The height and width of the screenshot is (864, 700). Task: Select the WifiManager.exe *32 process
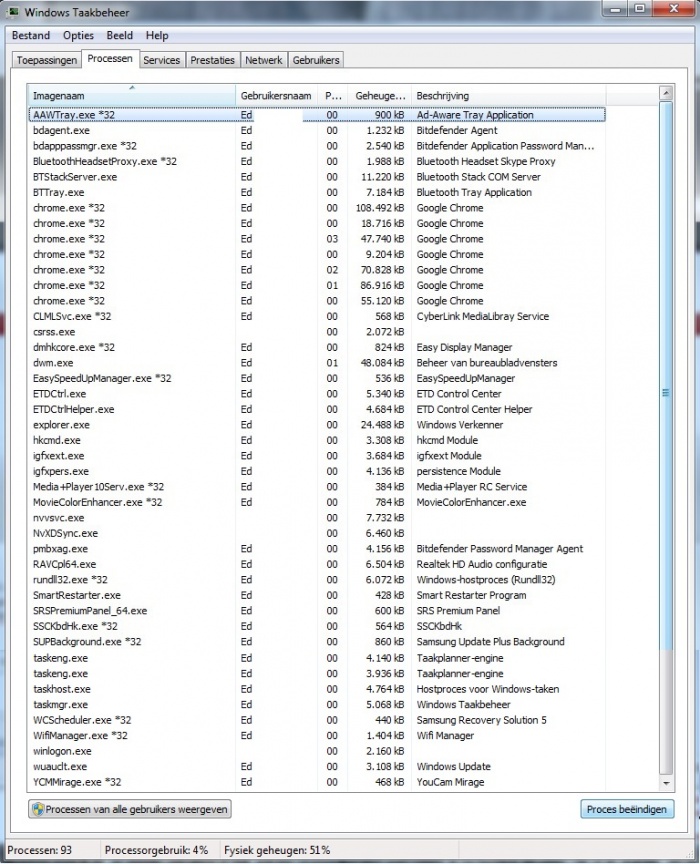tap(316, 736)
